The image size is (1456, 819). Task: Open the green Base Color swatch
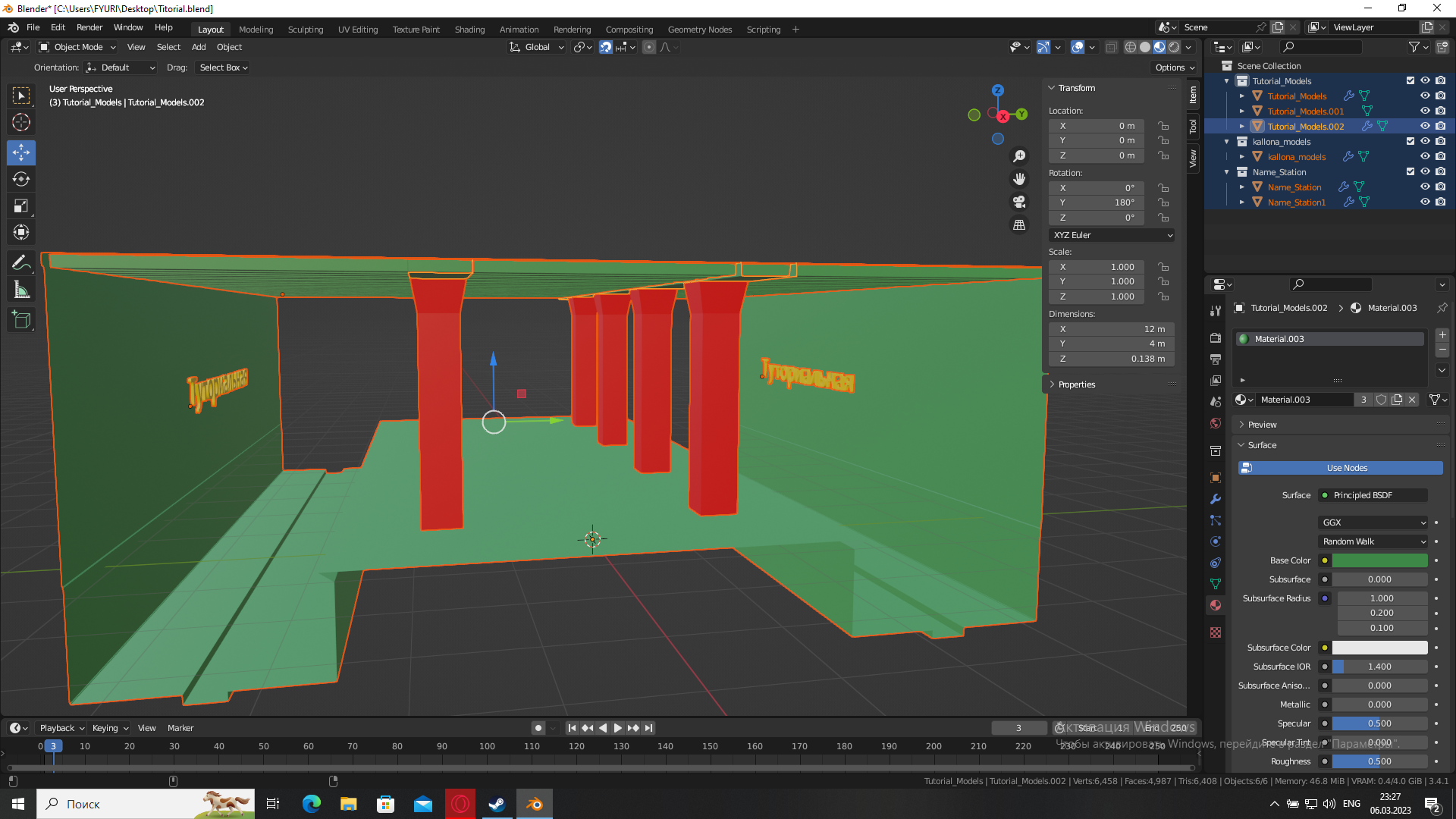(1379, 560)
